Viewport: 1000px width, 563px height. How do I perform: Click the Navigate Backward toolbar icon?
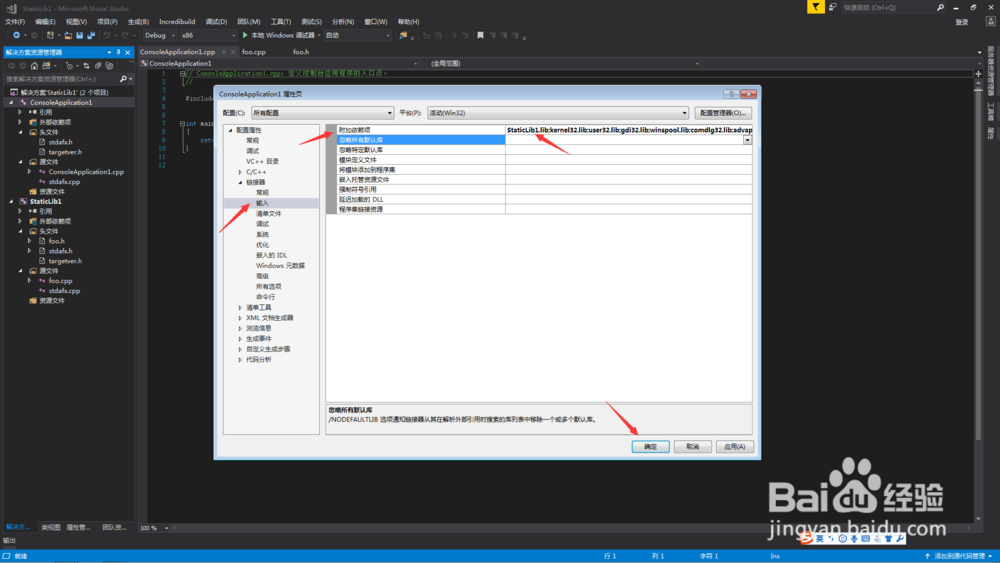point(15,36)
